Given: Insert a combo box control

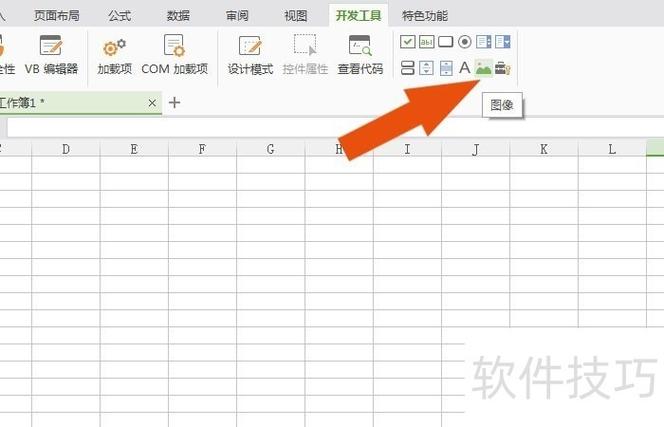Looking at the screenshot, I should (x=503, y=42).
